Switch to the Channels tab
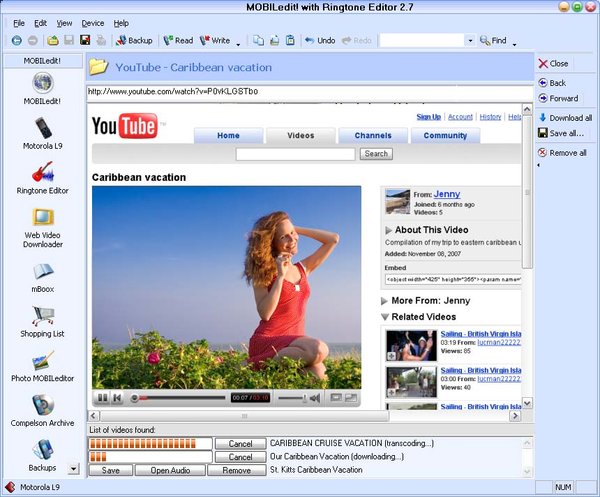This screenshot has width=600, height=497. pyautogui.click(x=372, y=136)
